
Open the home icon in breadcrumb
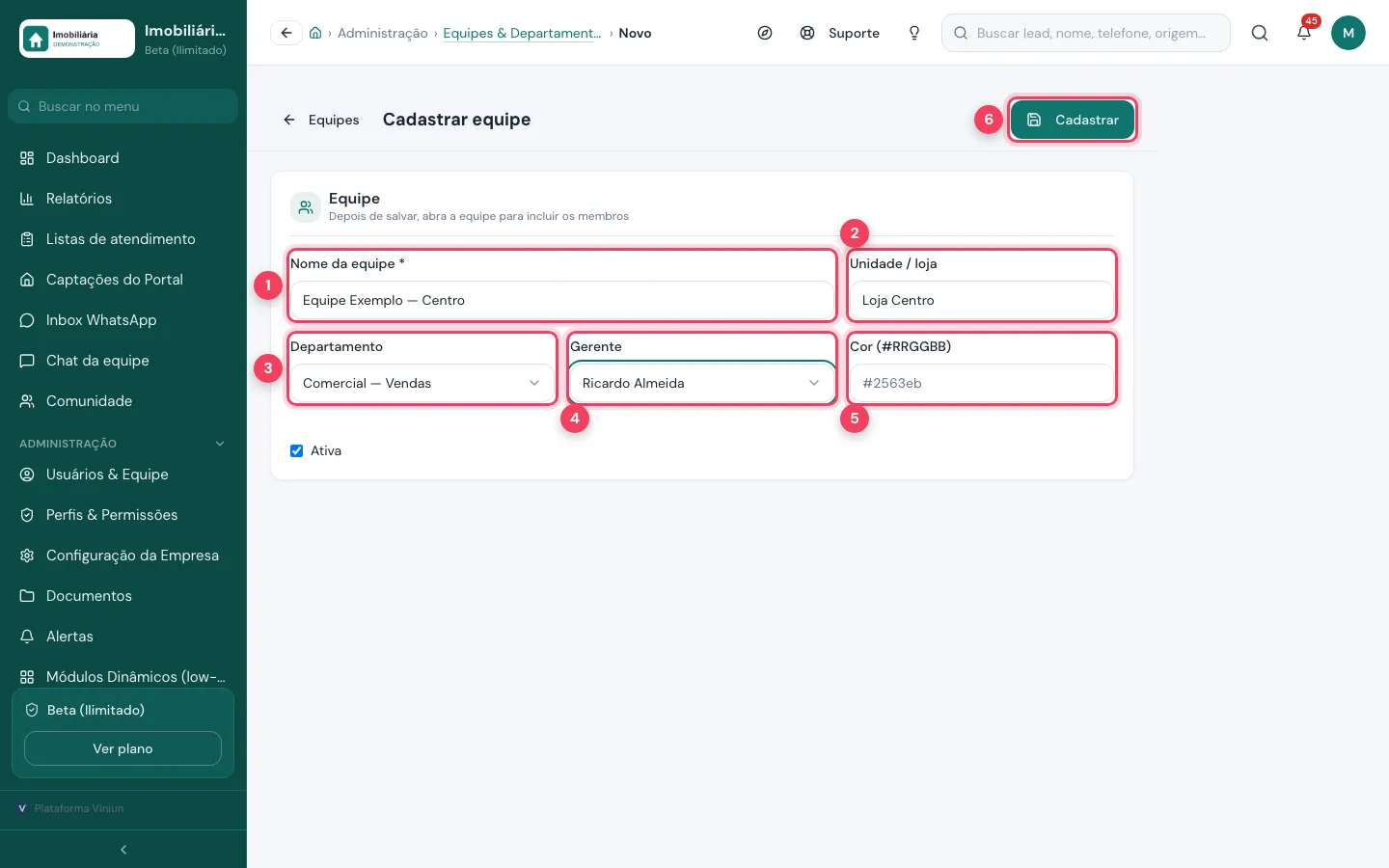[315, 33]
